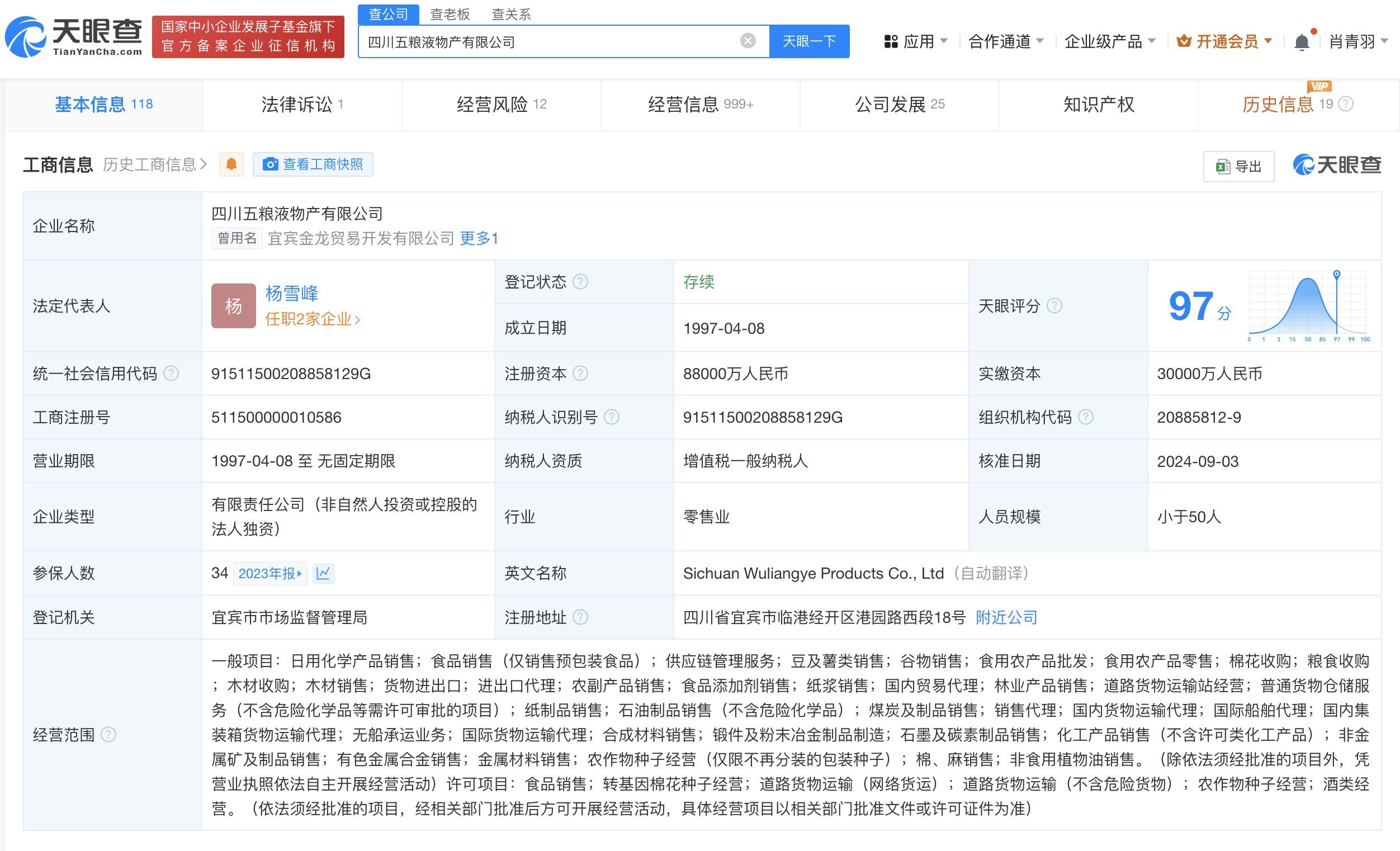
Task: Switch to the 查老板 tab
Action: [450, 13]
